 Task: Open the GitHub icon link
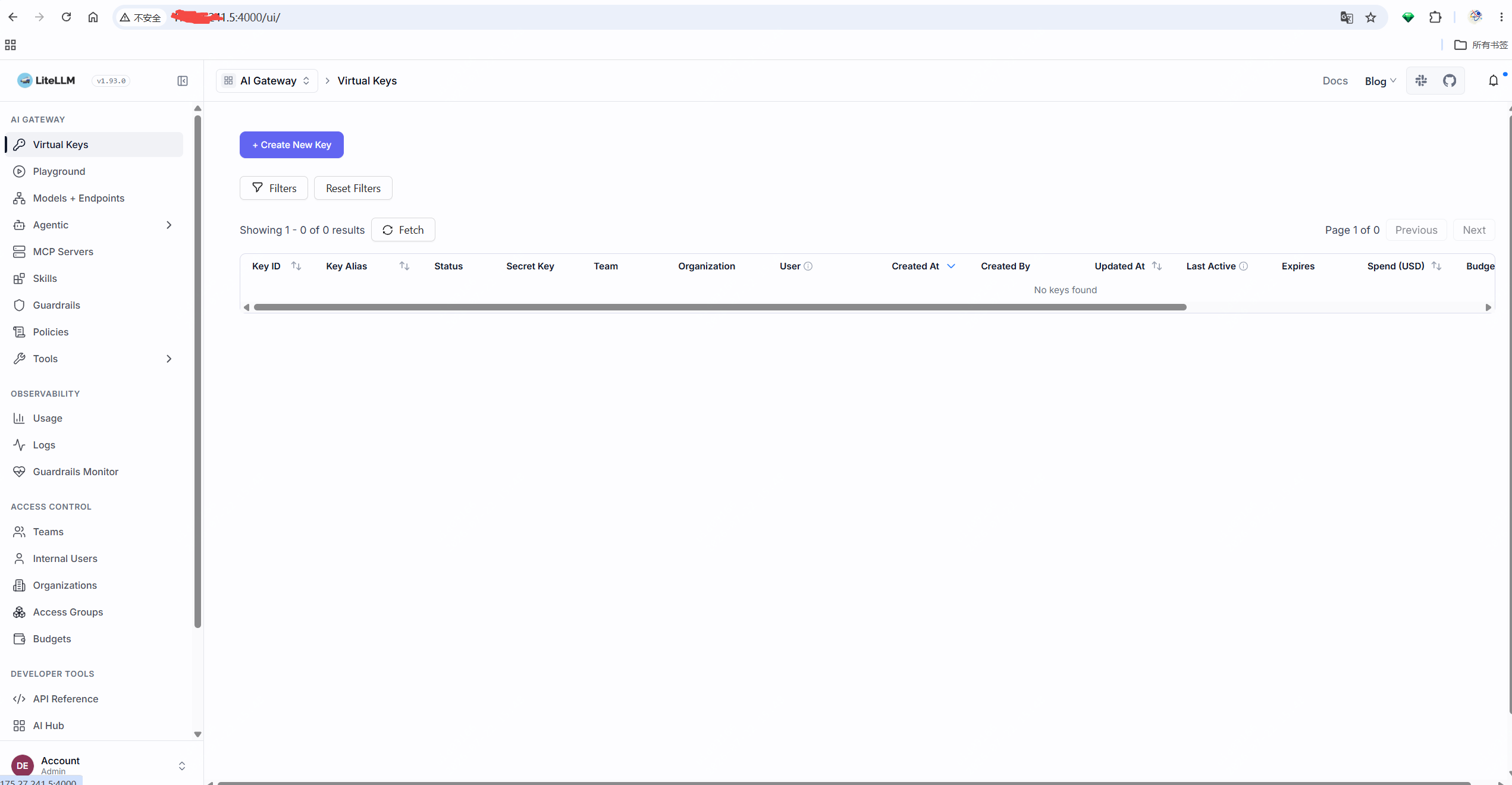(1450, 80)
